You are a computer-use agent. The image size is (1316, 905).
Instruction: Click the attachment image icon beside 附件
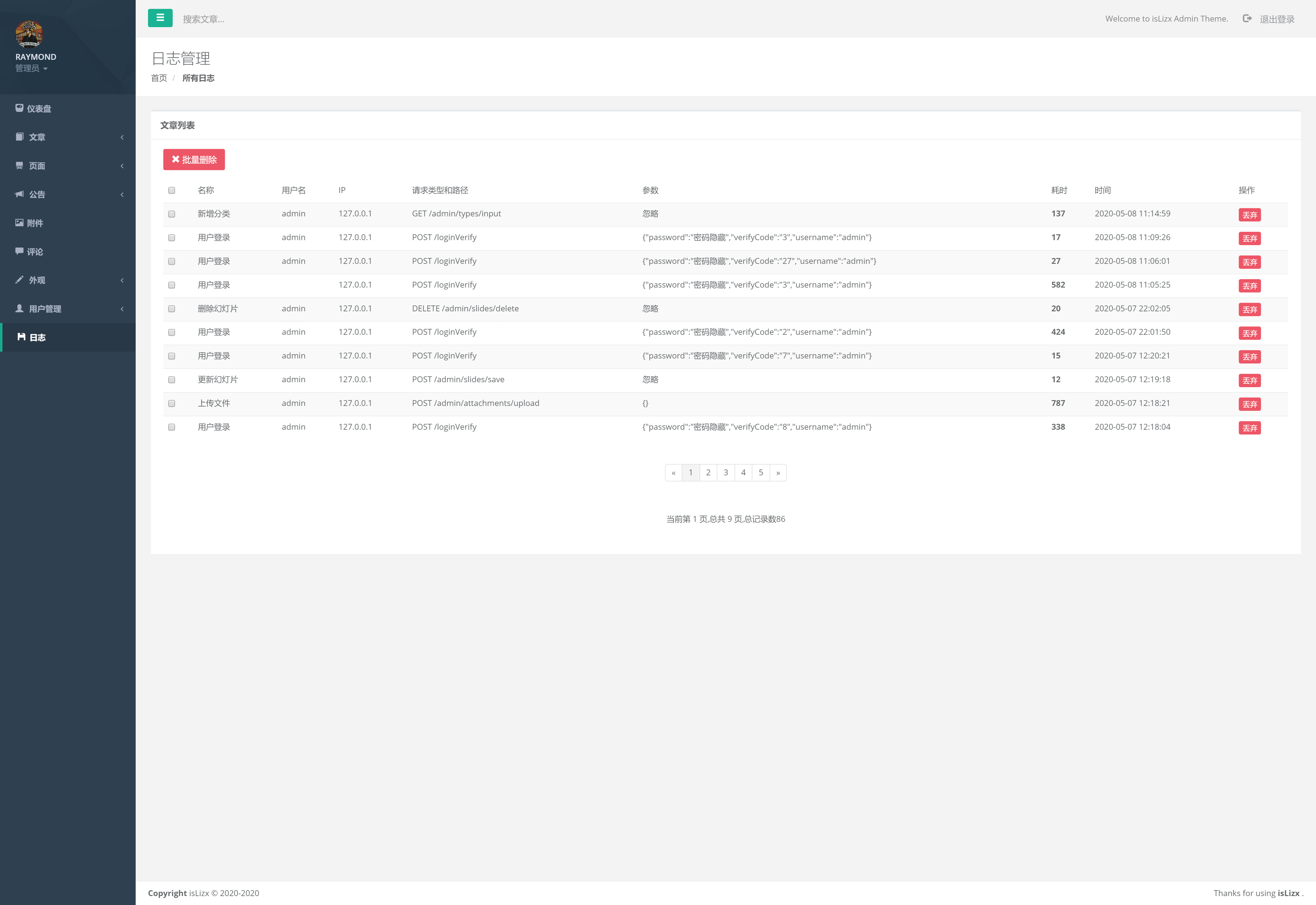click(19, 223)
